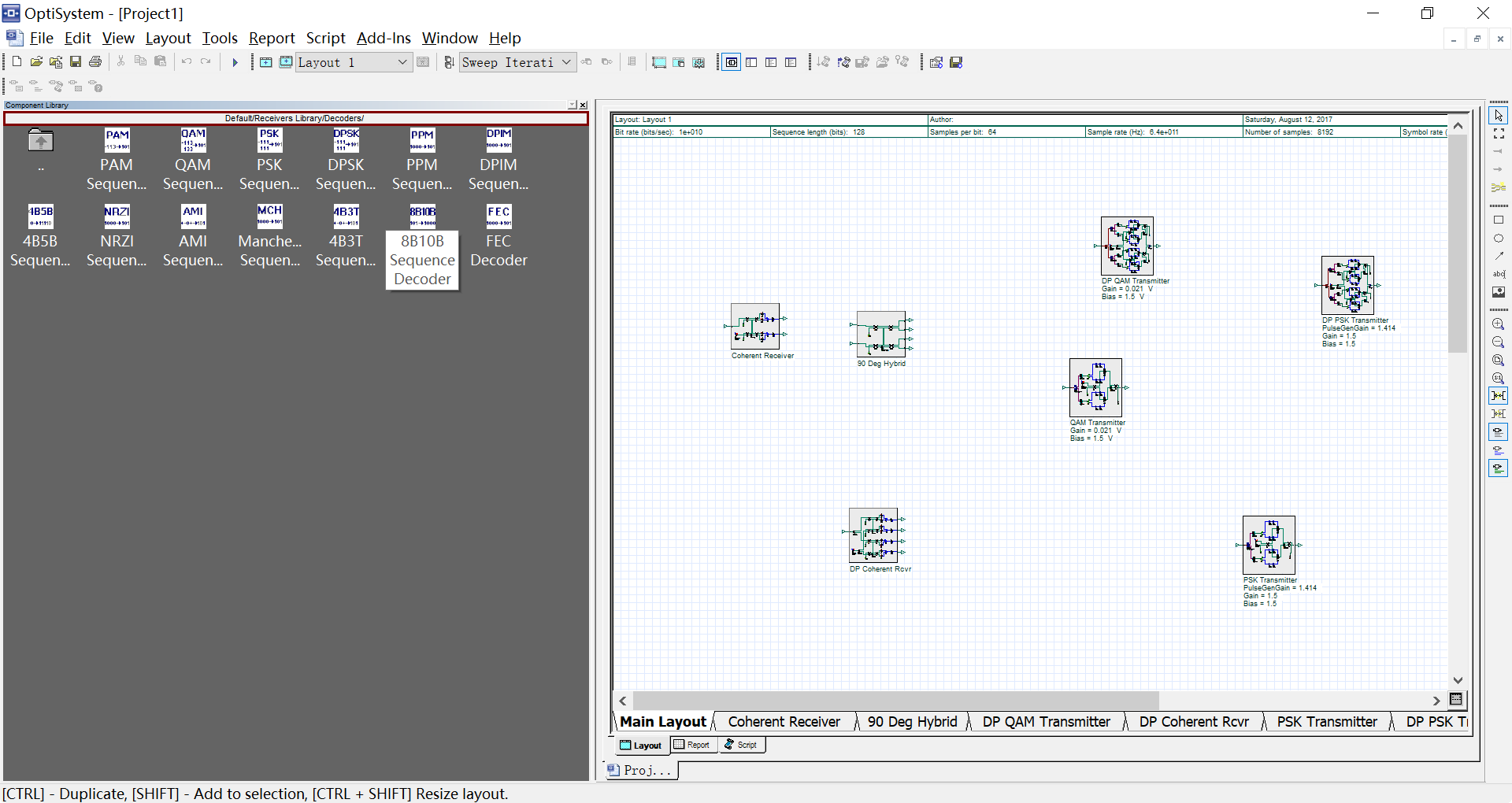Click the Zoom Out magnifier
The height and width of the screenshot is (803, 1512).
coord(1499,342)
